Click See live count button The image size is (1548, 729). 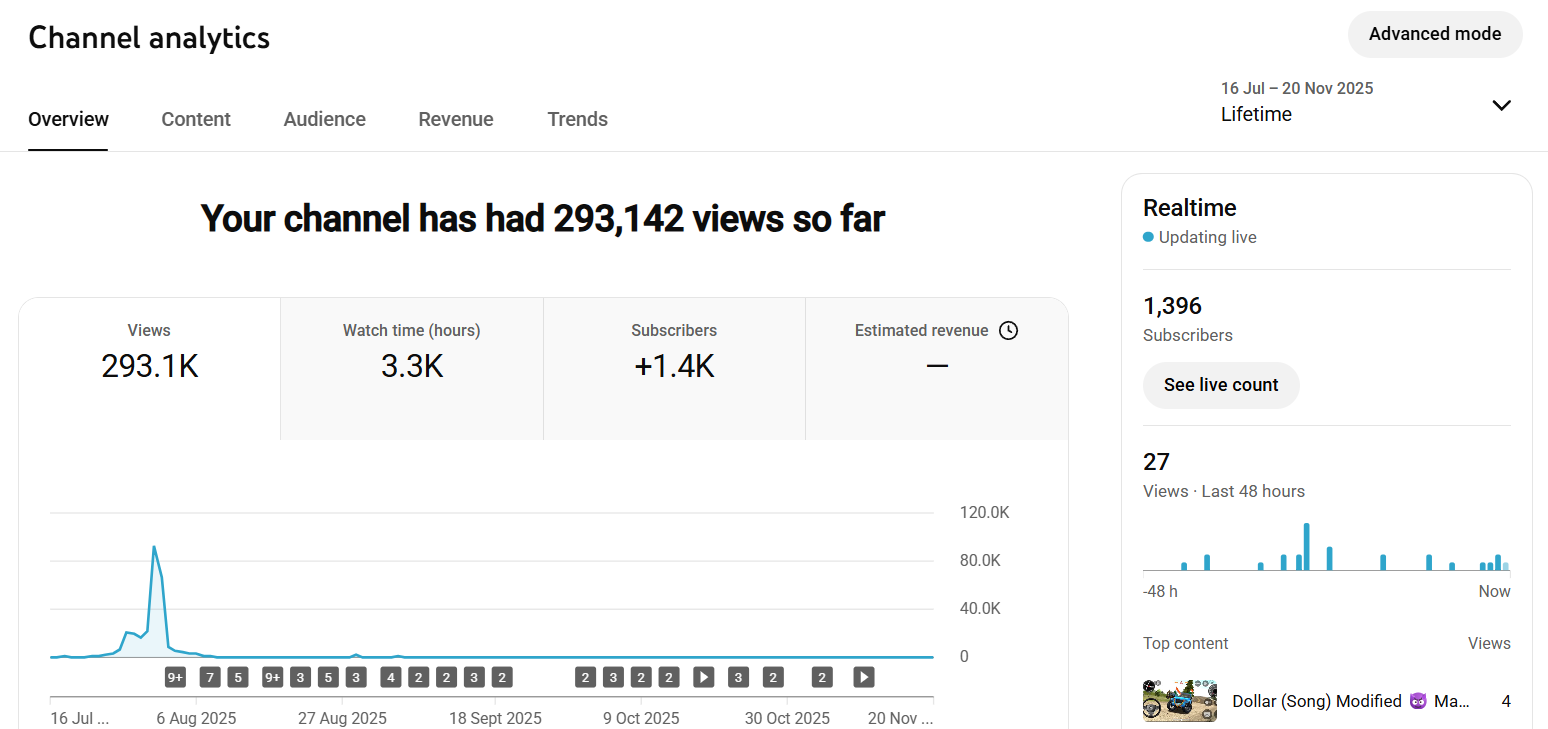click(x=1221, y=385)
